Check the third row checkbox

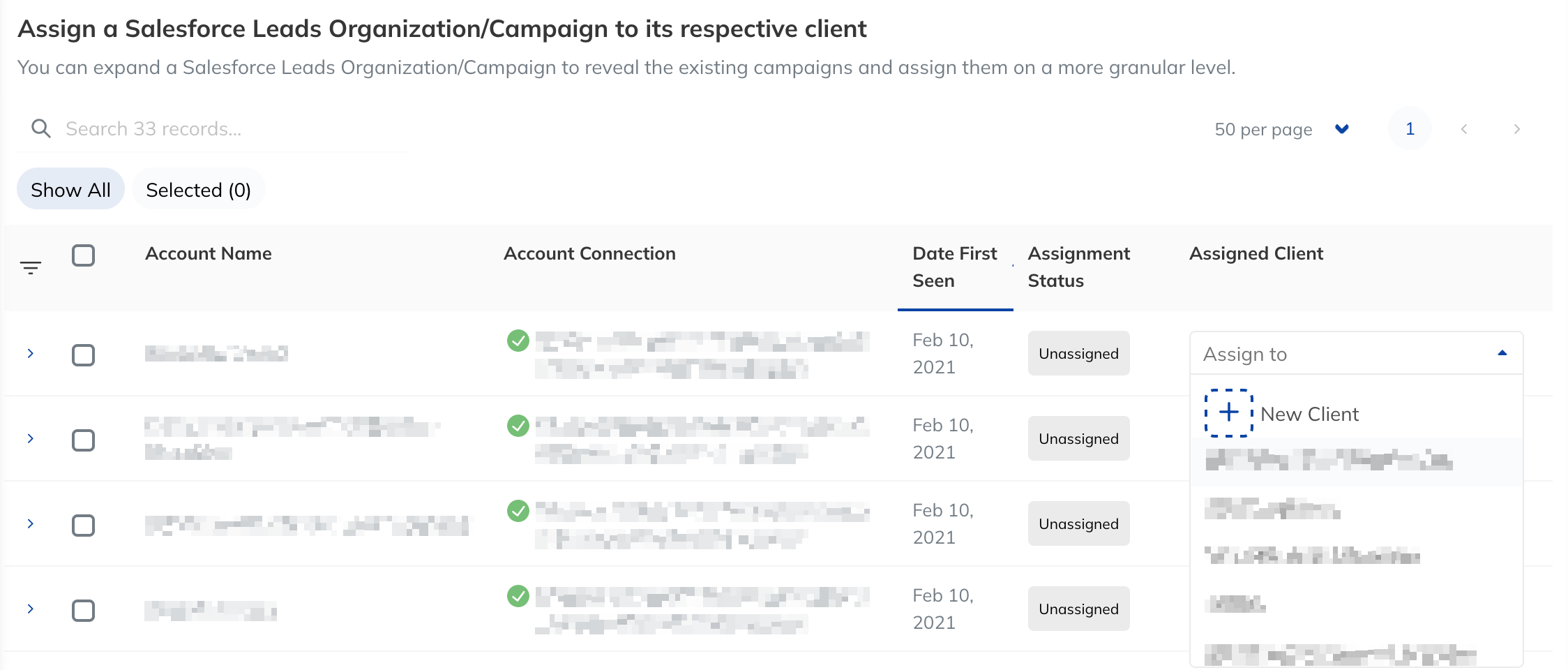[x=84, y=526]
